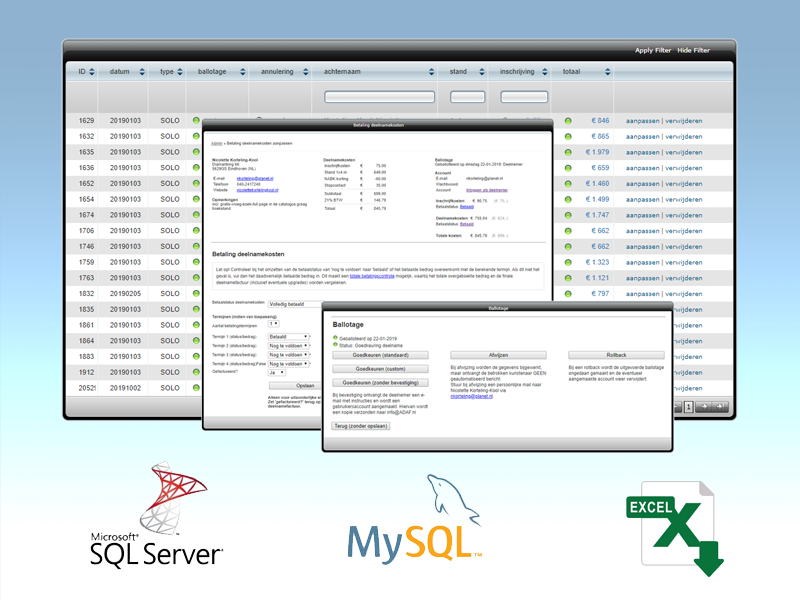800x600 pixels.
Task: Sort the table by the ID column arrows
Action: point(92,72)
